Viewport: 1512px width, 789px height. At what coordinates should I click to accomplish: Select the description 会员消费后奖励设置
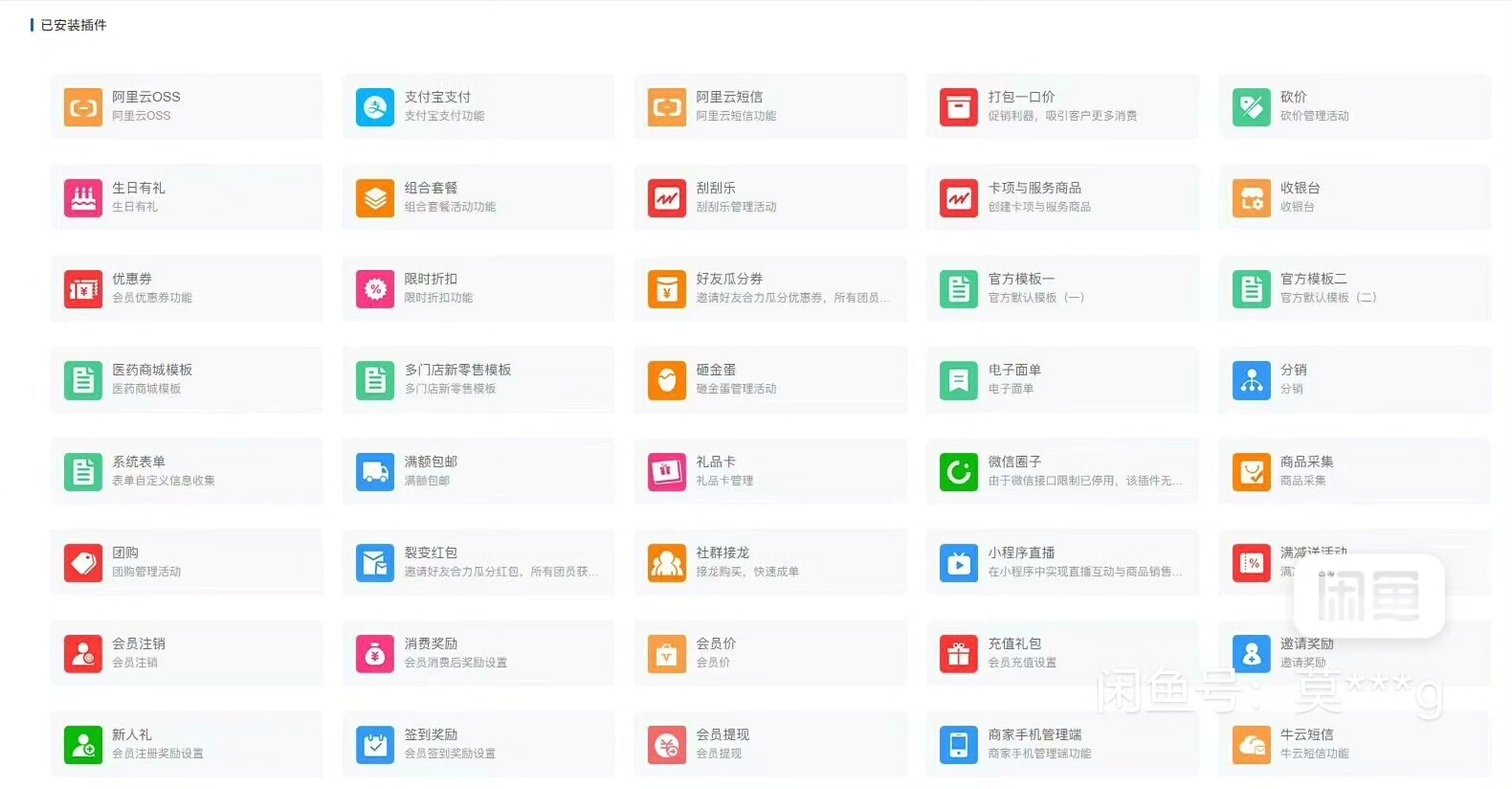click(x=456, y=663)
